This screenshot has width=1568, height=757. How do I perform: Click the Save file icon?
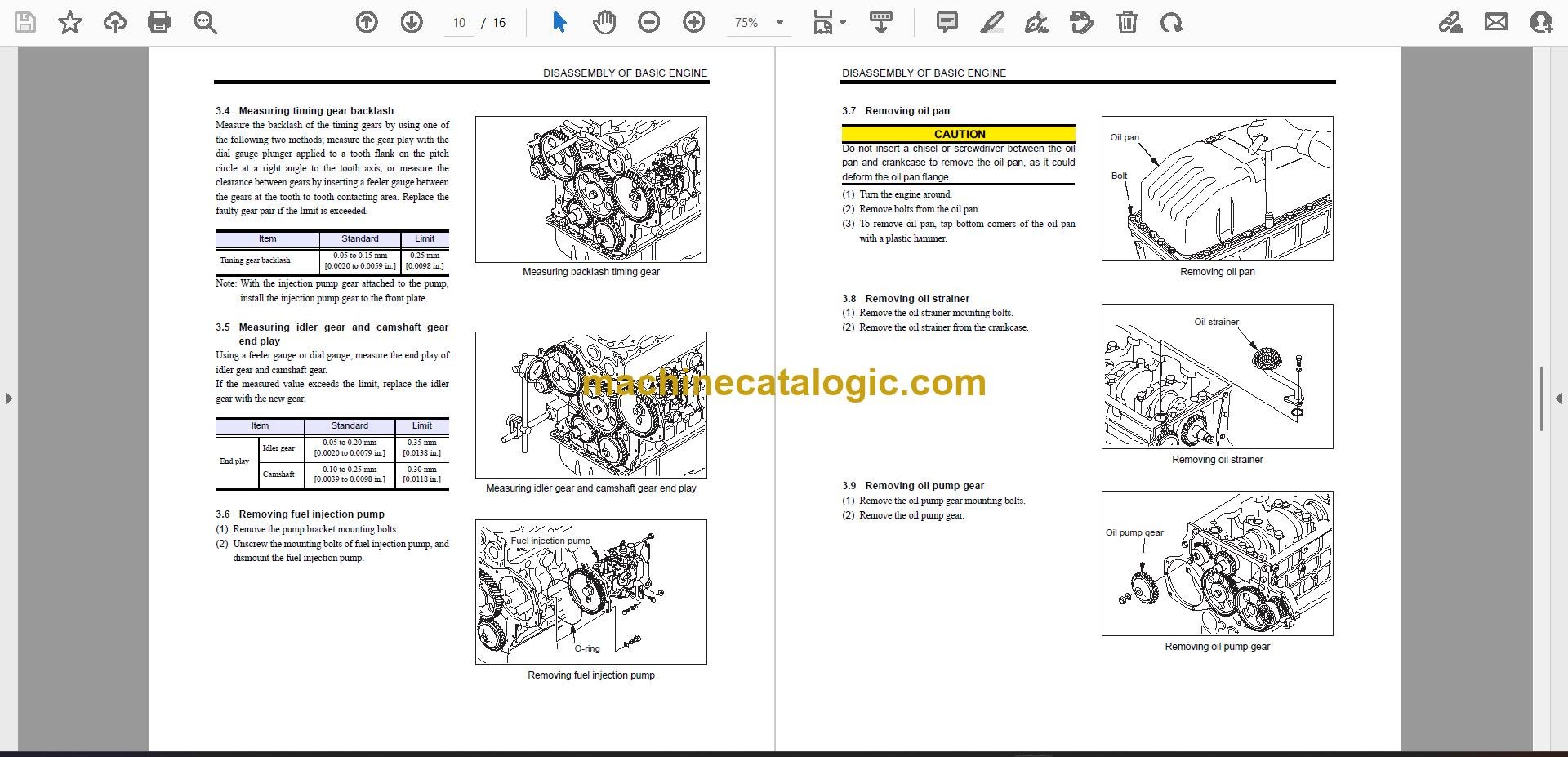tap(25, 22)
